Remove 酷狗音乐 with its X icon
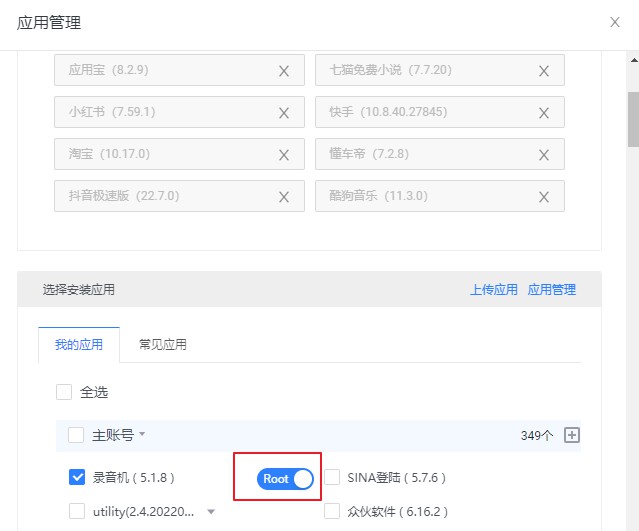 (x=544, y=197)
